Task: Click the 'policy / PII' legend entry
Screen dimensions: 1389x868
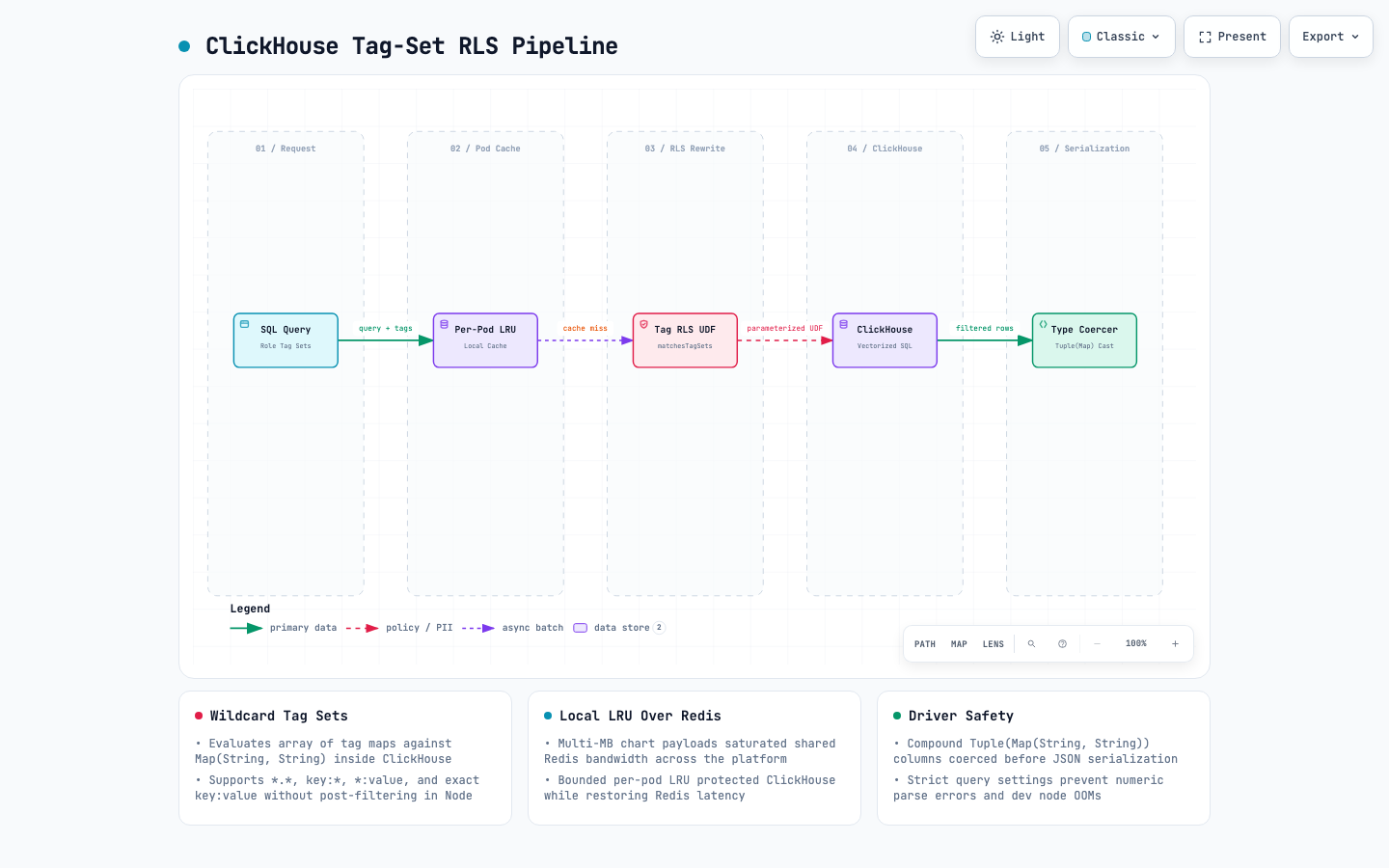Action: pyautogui.click(x=419, y=628)
